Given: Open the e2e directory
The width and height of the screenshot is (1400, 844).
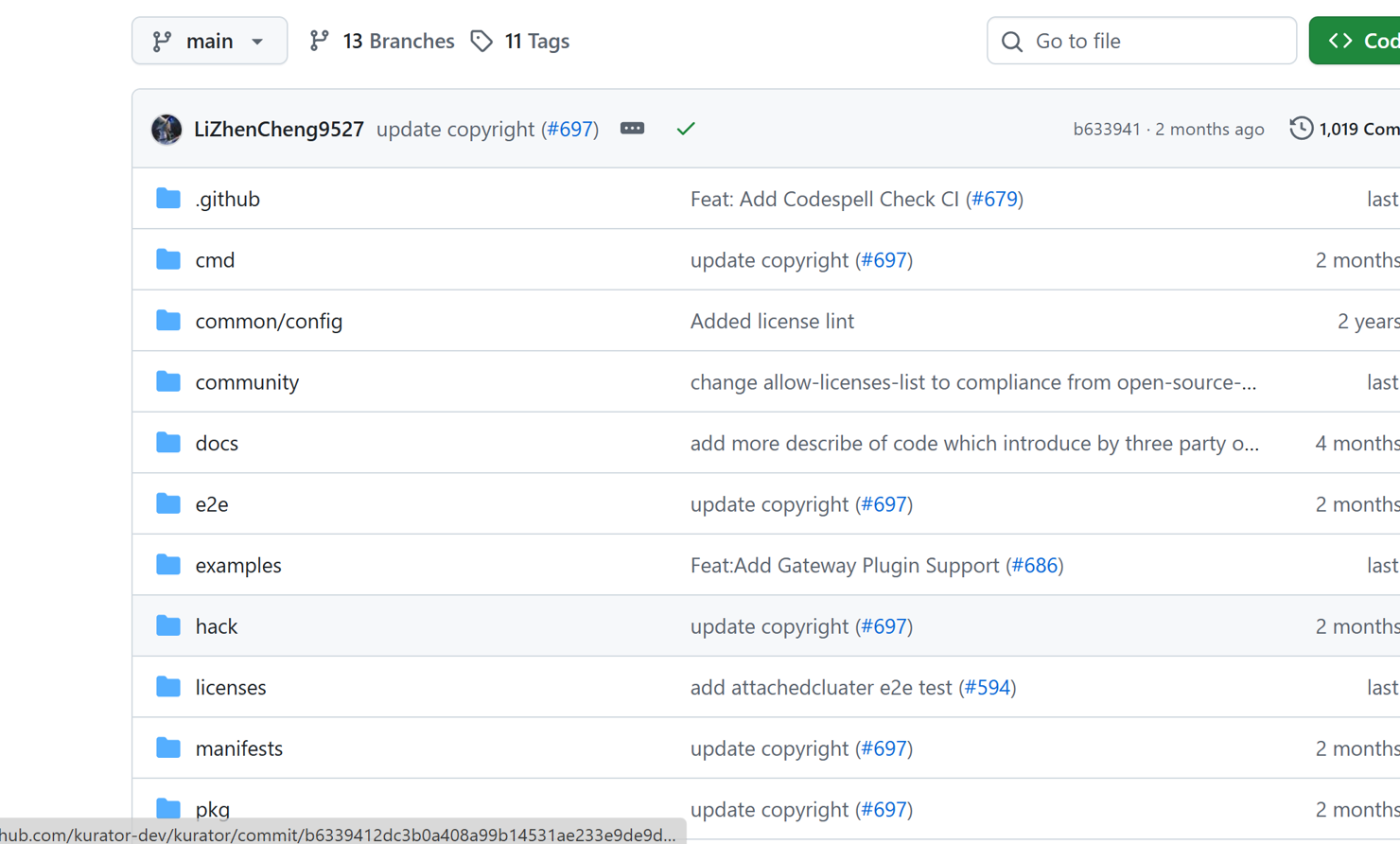Looking at the screenshot, I should click(x=212, y=504).
